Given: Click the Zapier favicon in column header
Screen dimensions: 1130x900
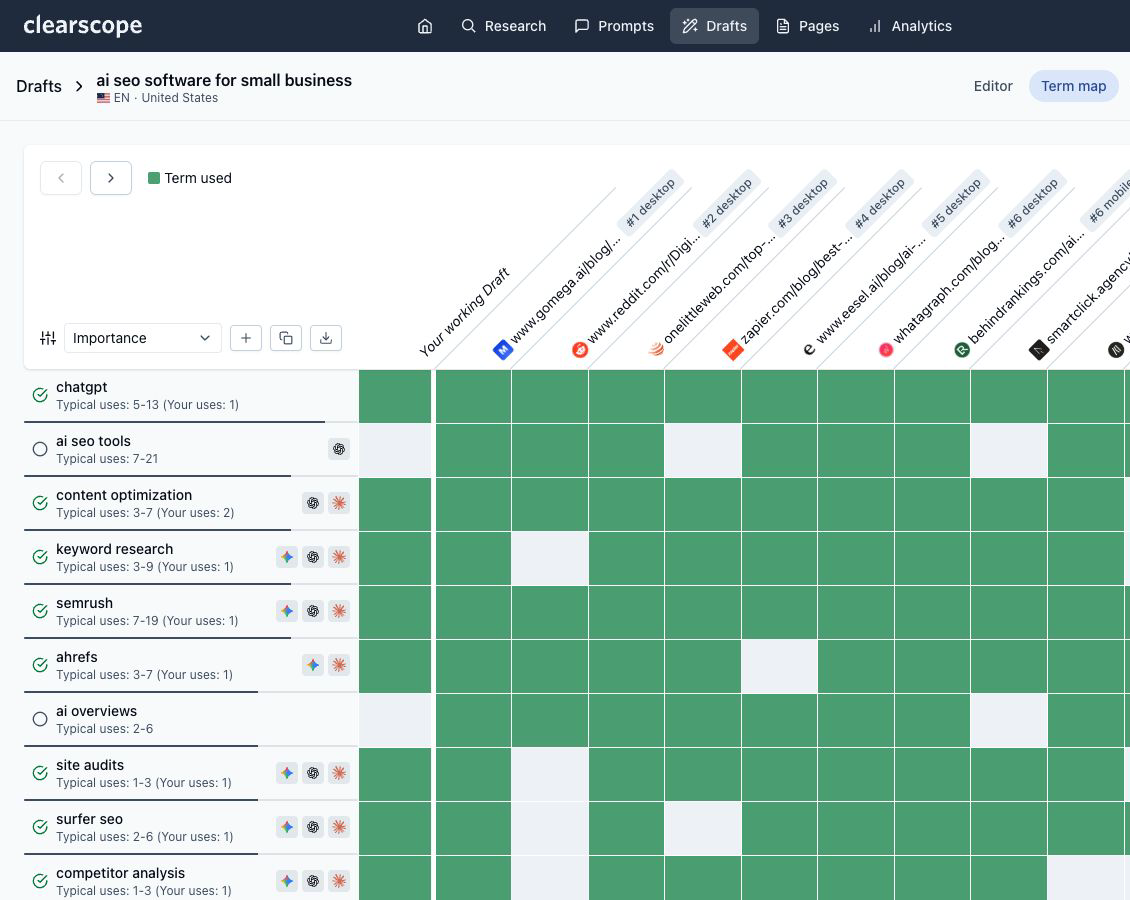Looking at the screenshot, I should click(x=733, y=350).
